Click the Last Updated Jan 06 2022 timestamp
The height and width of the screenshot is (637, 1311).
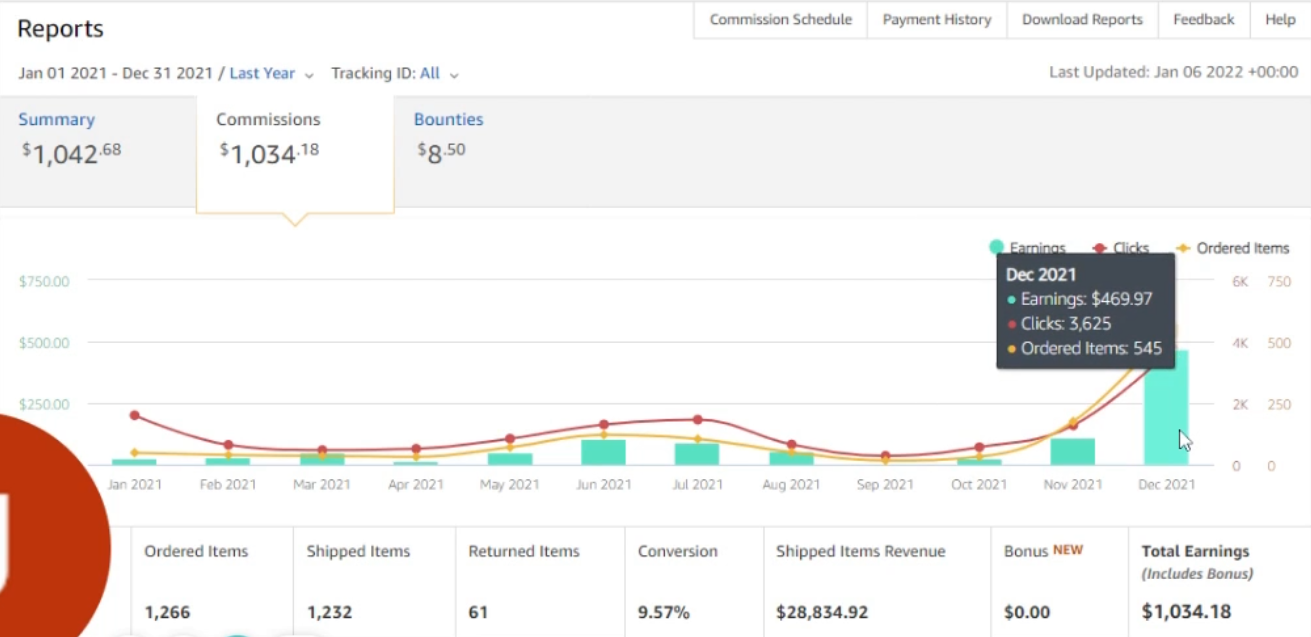[x=1172, y=72]
